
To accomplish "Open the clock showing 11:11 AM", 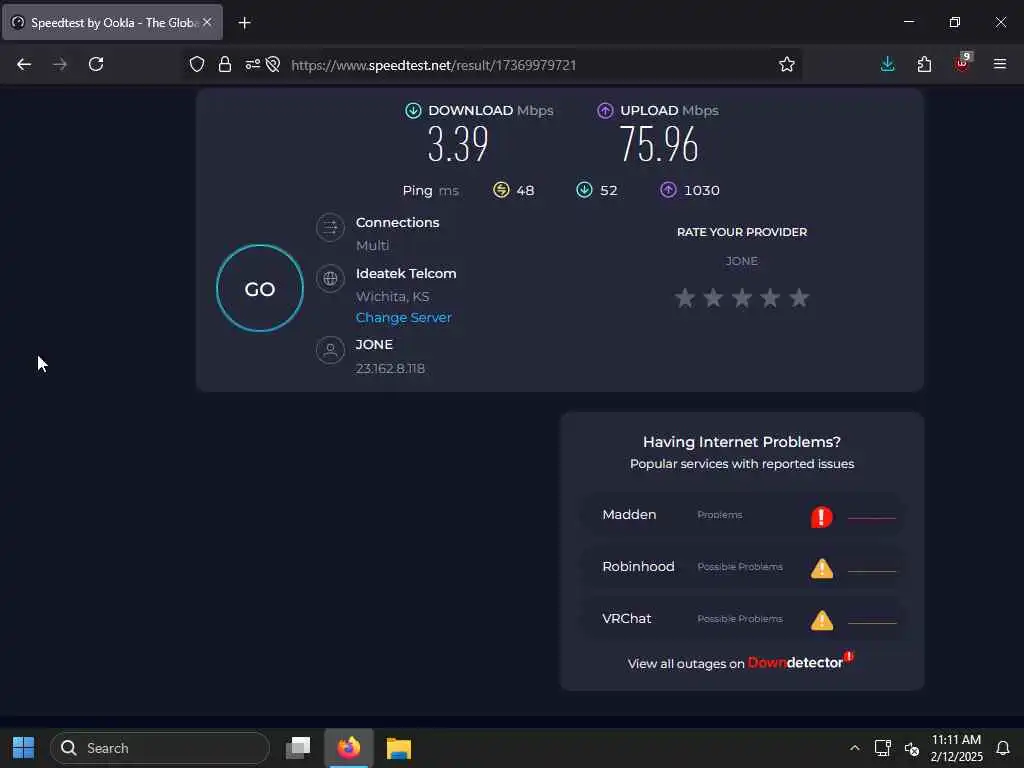I will click(x=957, y=748).
